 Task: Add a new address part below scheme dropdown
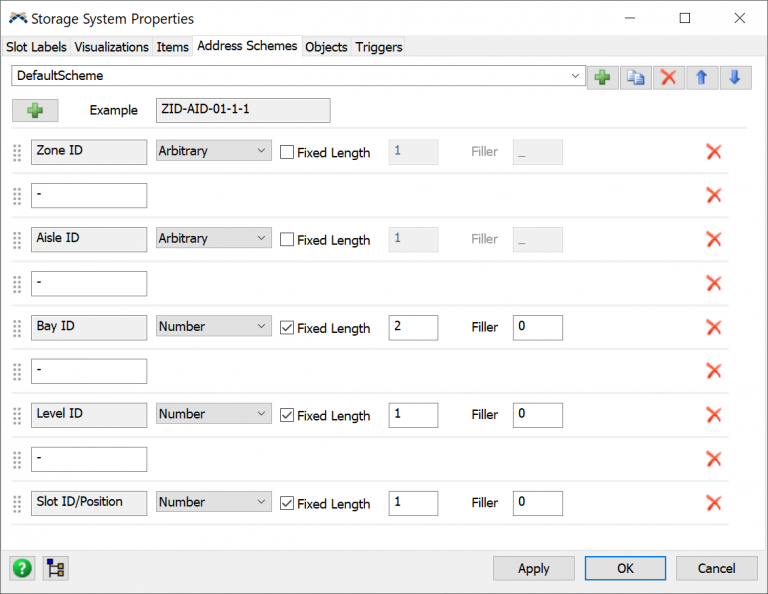tap(35, 110)
